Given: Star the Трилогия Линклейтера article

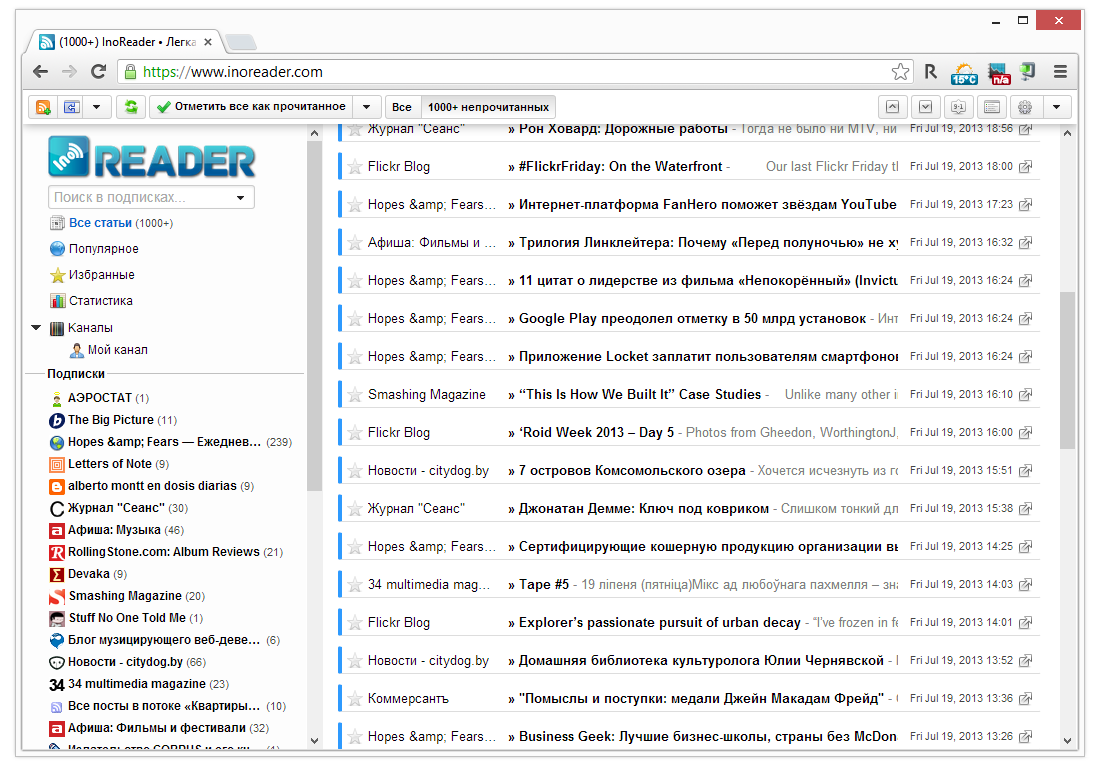Looking at the screenshot, I should point(355,243).
